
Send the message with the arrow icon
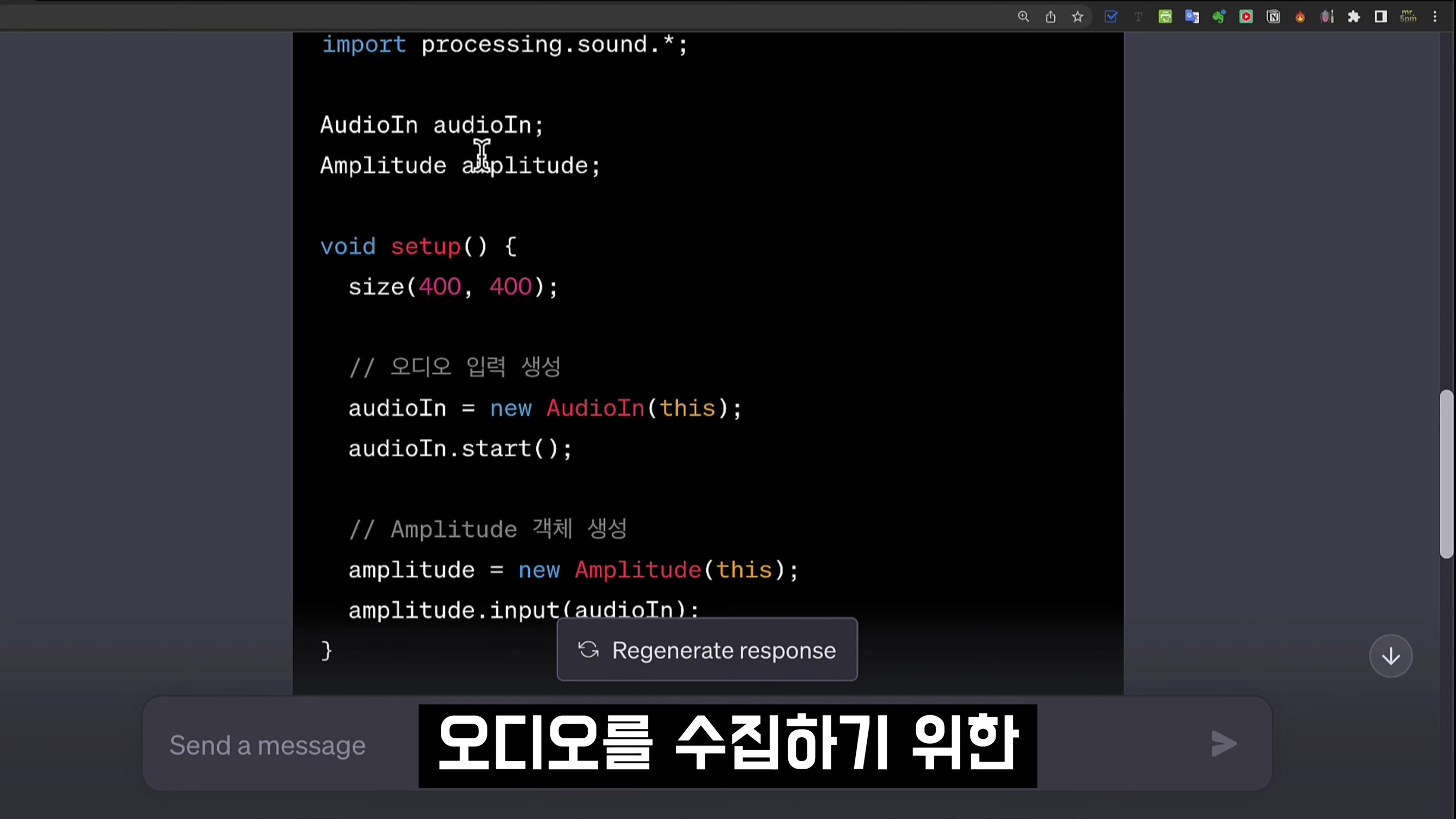coord(1224,743)
